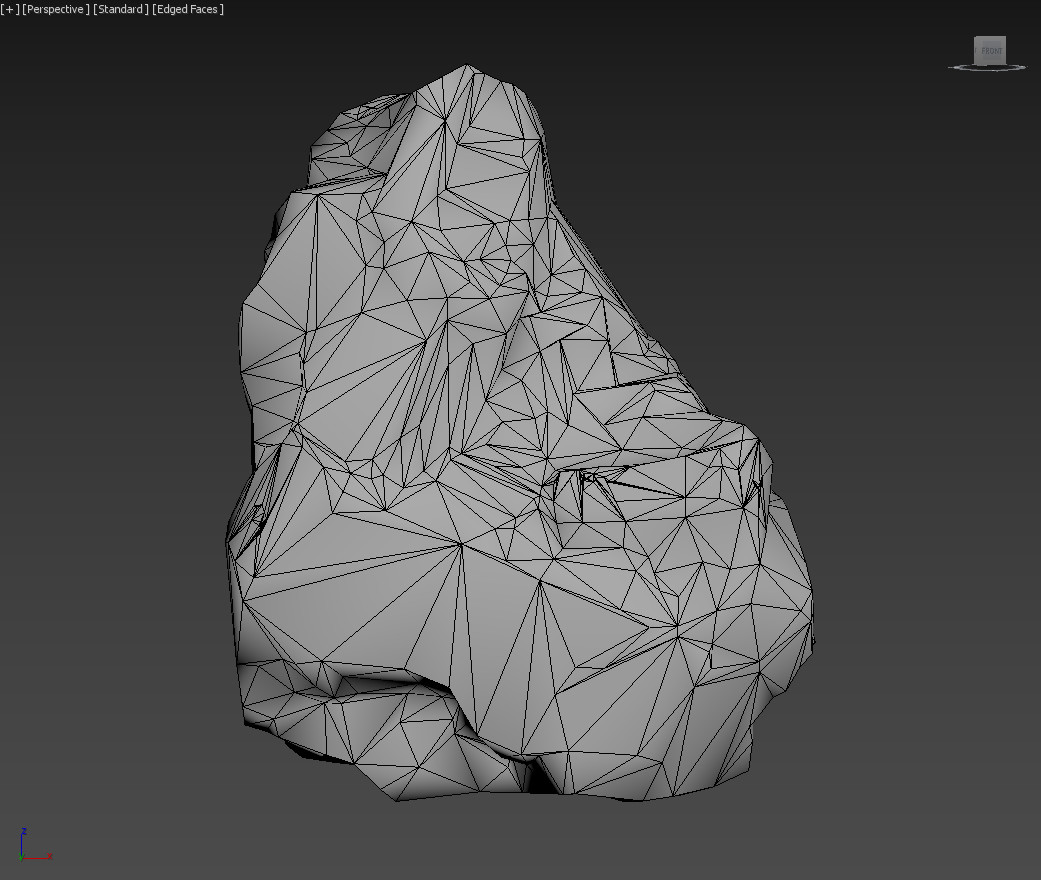Viewport: 1041px width, 880px height.
Task: Open the [+] viewport options menu
Action: [12, 9]
